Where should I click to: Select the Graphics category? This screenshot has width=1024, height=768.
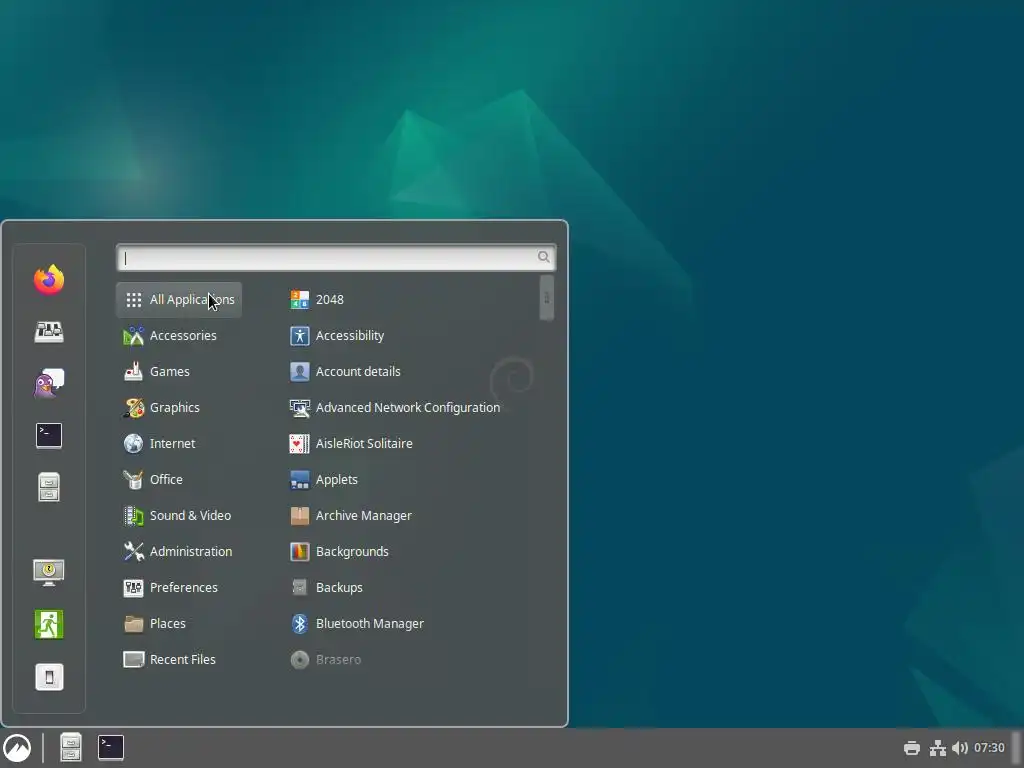coord(179,408)
